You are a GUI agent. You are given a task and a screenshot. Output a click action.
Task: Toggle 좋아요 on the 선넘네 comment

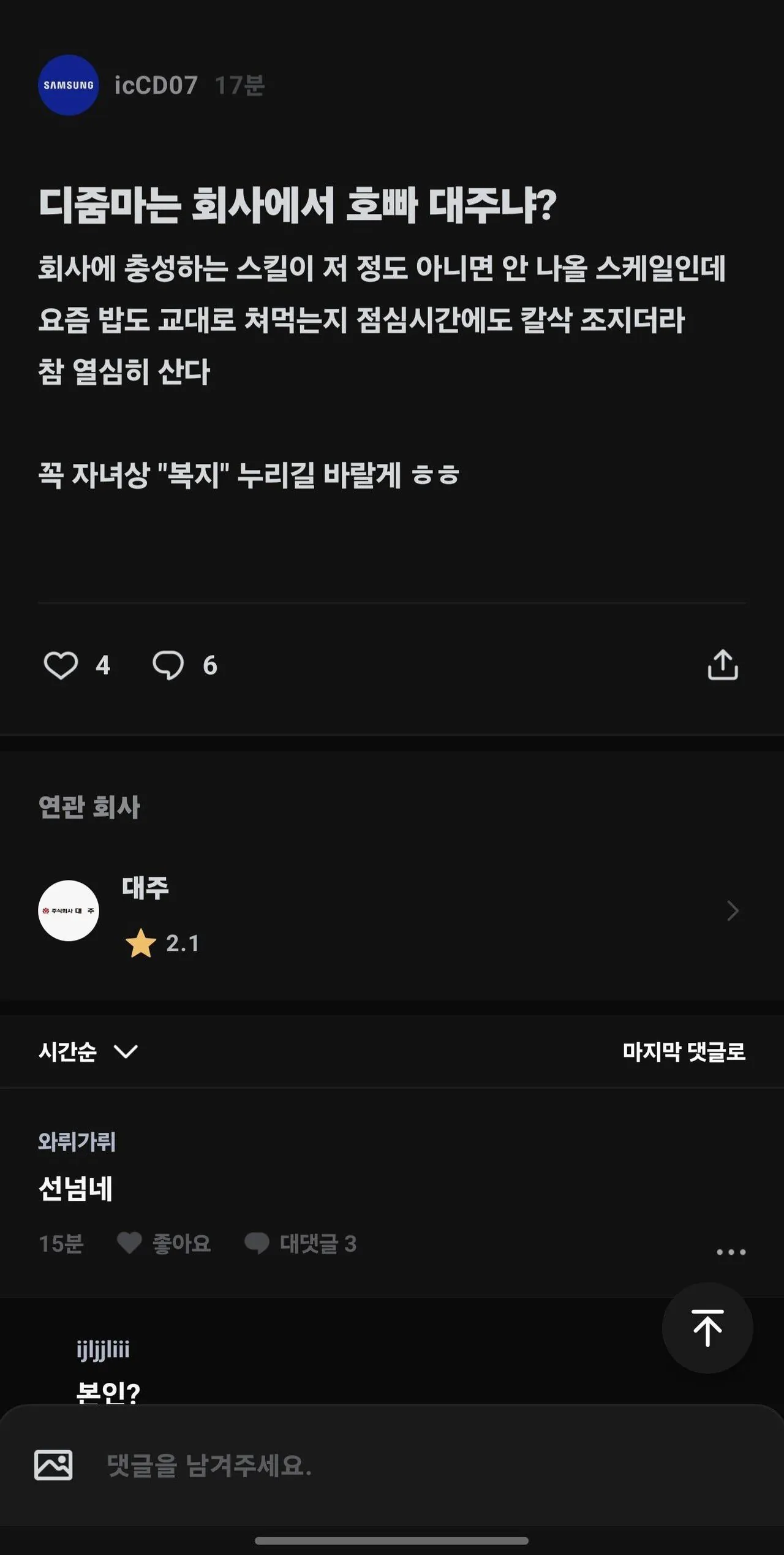164,1243
